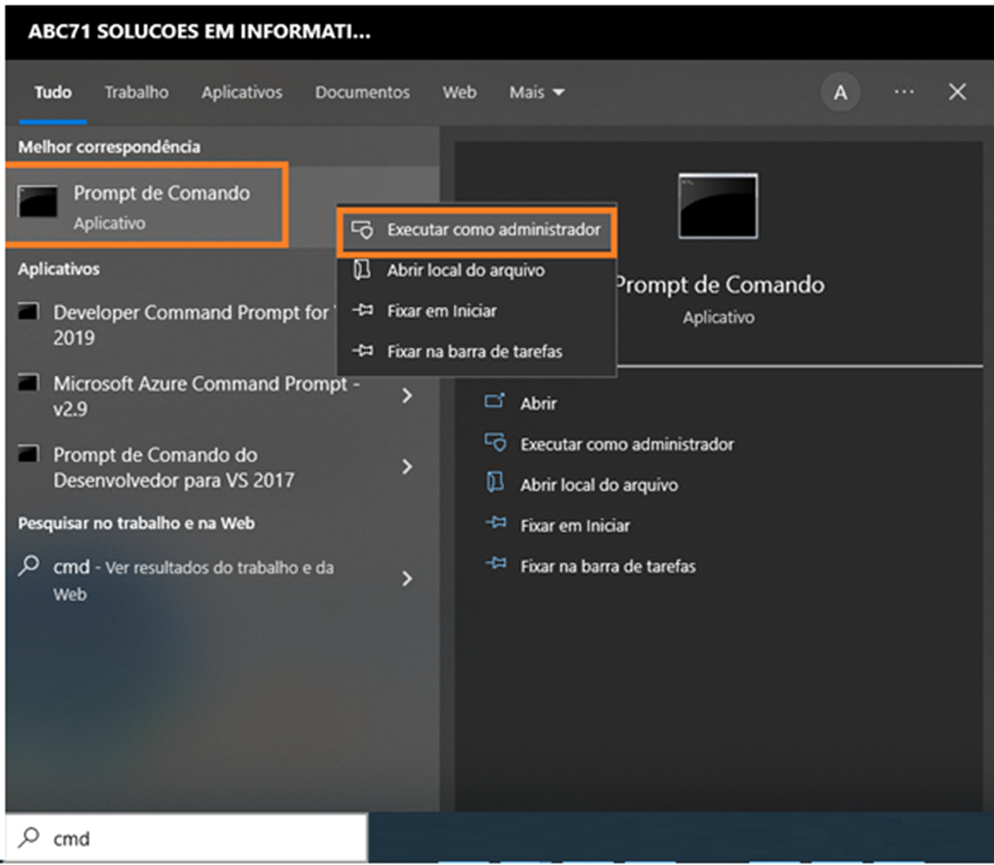Select the Tudo search tab
Image resolution: width=994 pixels, height=865 pixels.
point(53,93)
